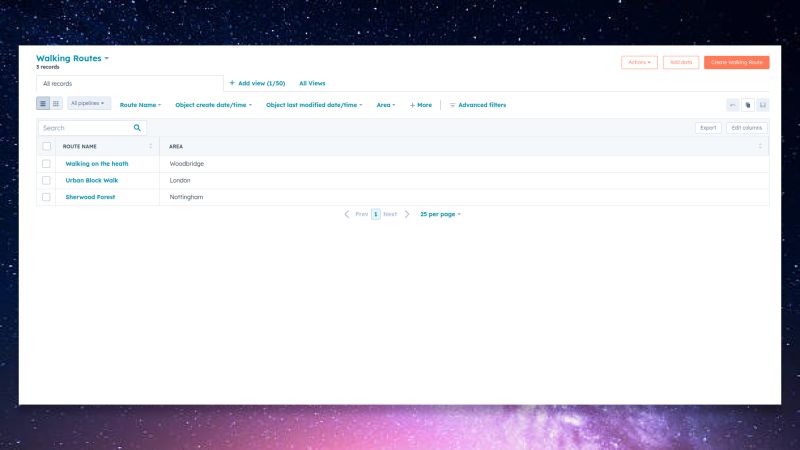Click Area column sort handle

click(x=760, y=146)
